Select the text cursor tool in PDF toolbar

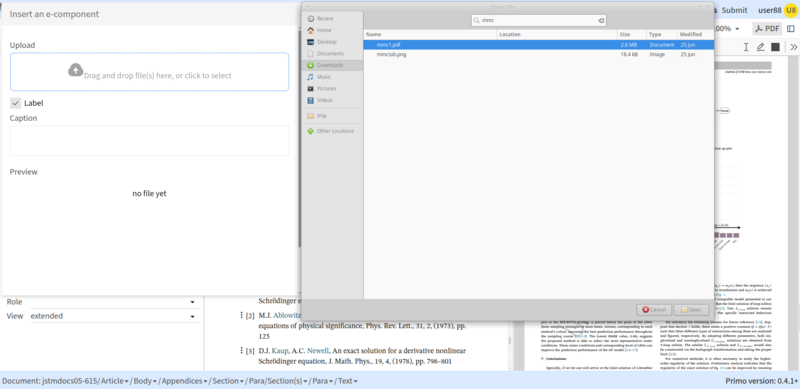tap(746, 47)
